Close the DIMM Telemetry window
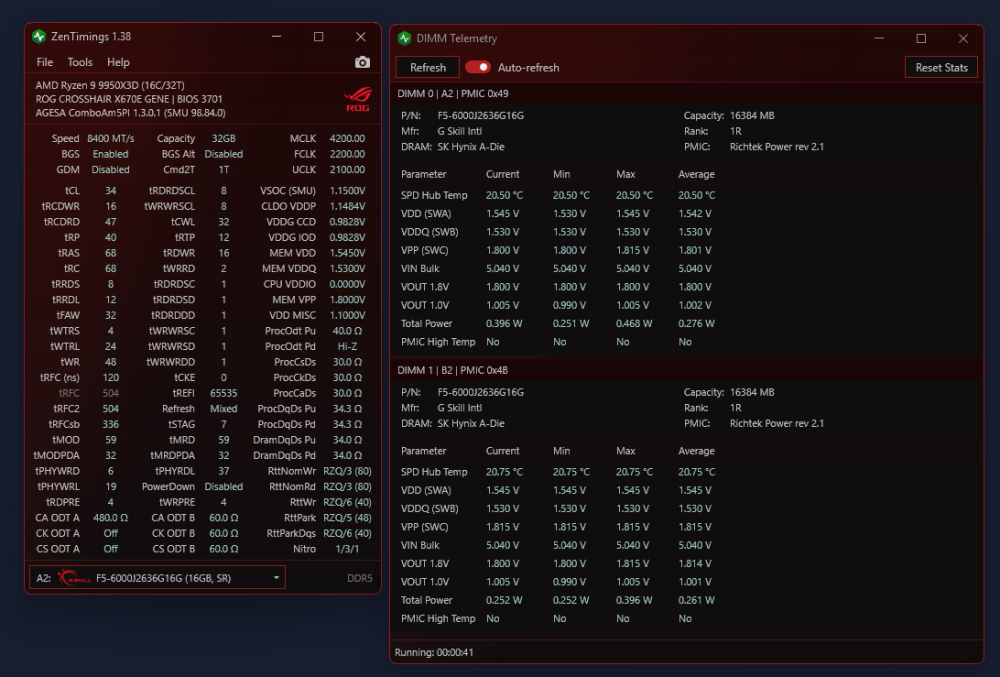Screen dimensions: 1000x677 [963, 38]
